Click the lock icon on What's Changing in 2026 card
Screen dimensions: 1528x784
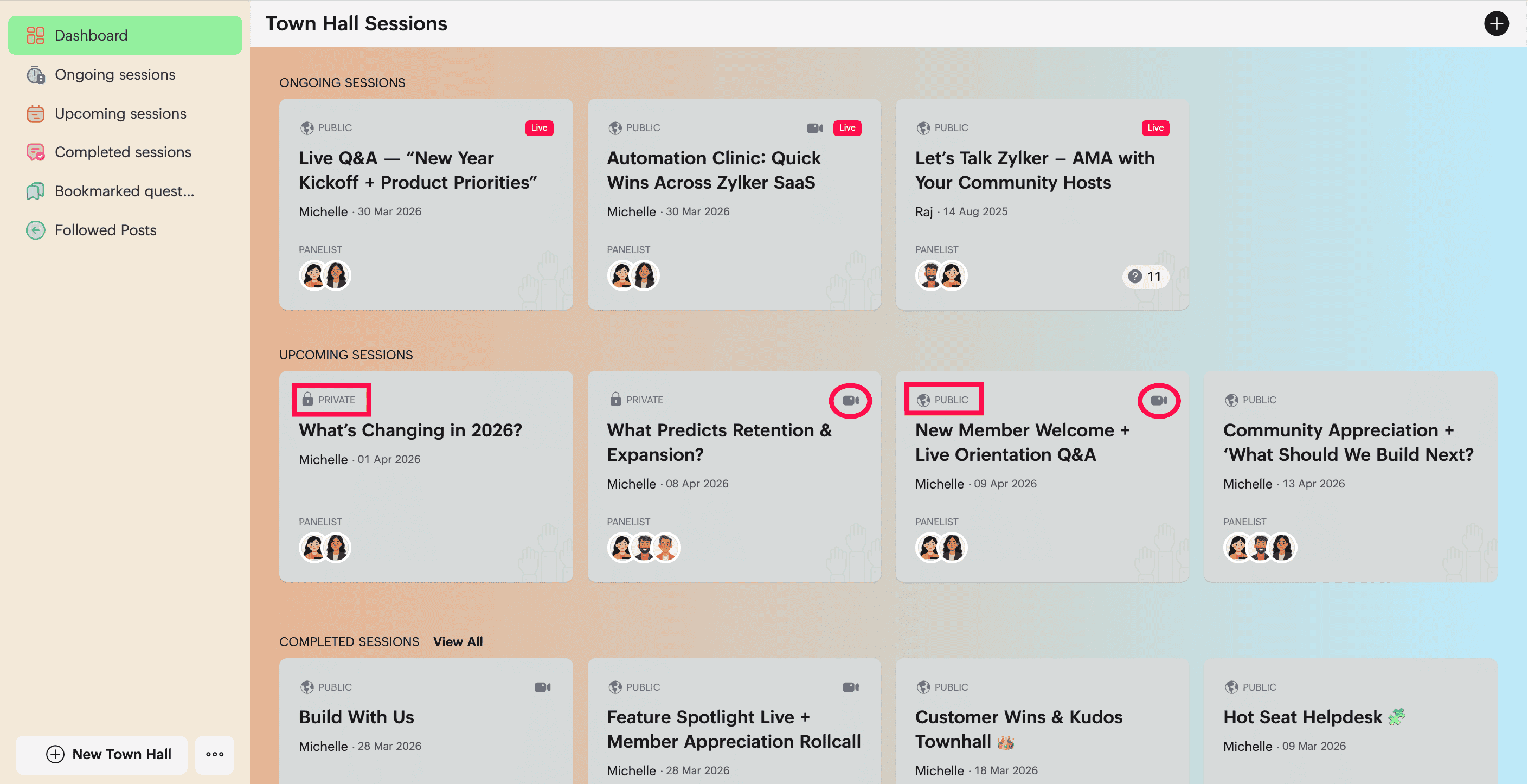[307, 399]
